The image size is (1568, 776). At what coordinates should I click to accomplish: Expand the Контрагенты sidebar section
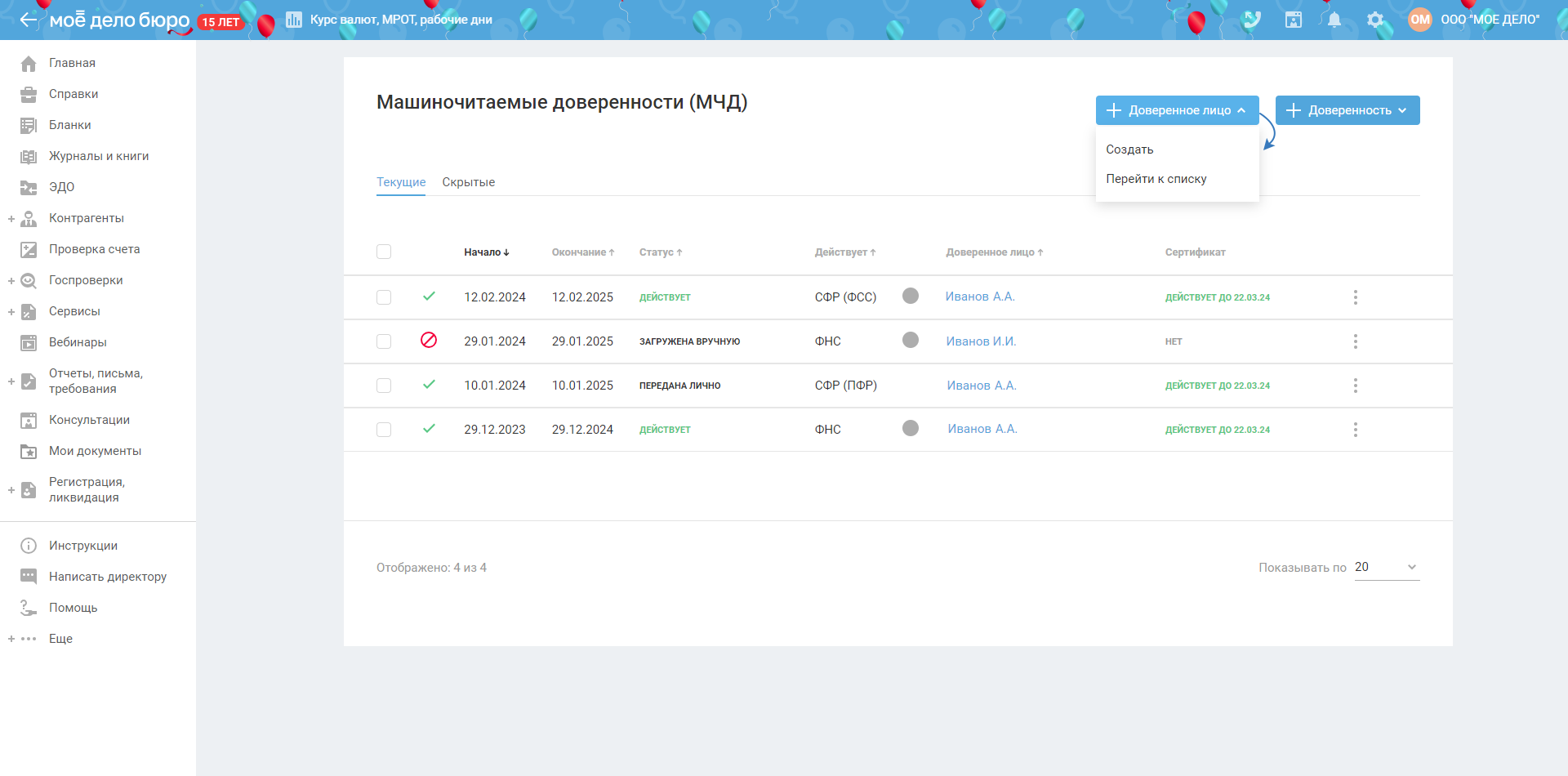pos(11,219)
